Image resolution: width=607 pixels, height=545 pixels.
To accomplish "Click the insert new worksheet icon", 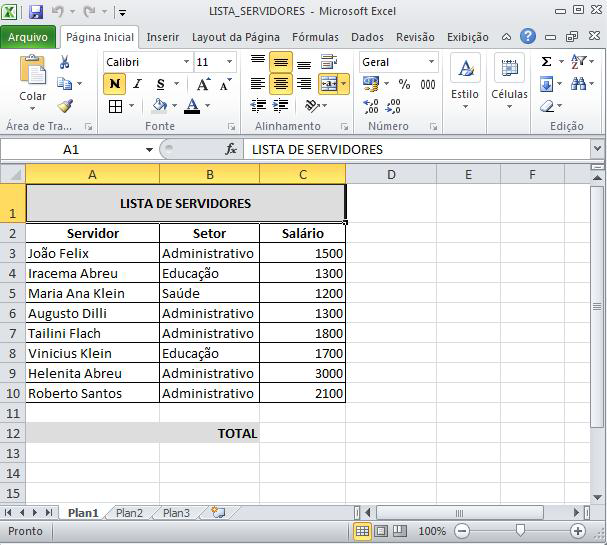I will click(218, 513).
